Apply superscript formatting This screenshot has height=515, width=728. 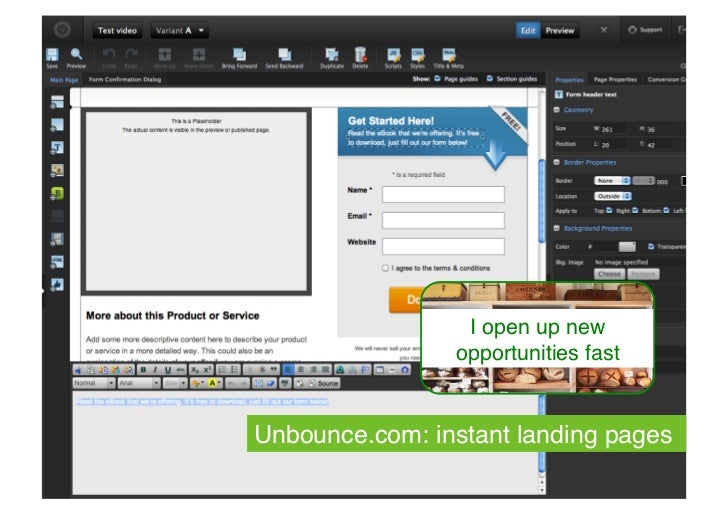[x=208, y=370]
